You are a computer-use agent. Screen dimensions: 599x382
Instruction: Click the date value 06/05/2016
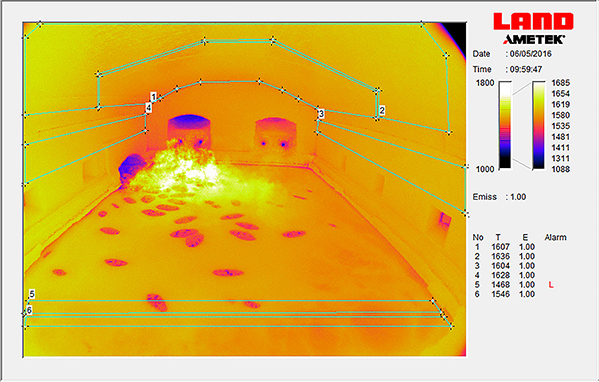coord(530,54)
